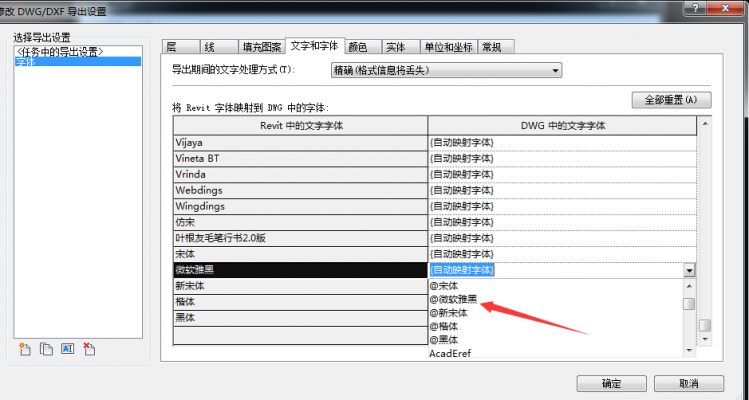The height and width of the screenshot is (400, 749).
Task: Open the DWG font mapping cell for 叶根友毛笔行书2.0版
Action: [562, 238]
